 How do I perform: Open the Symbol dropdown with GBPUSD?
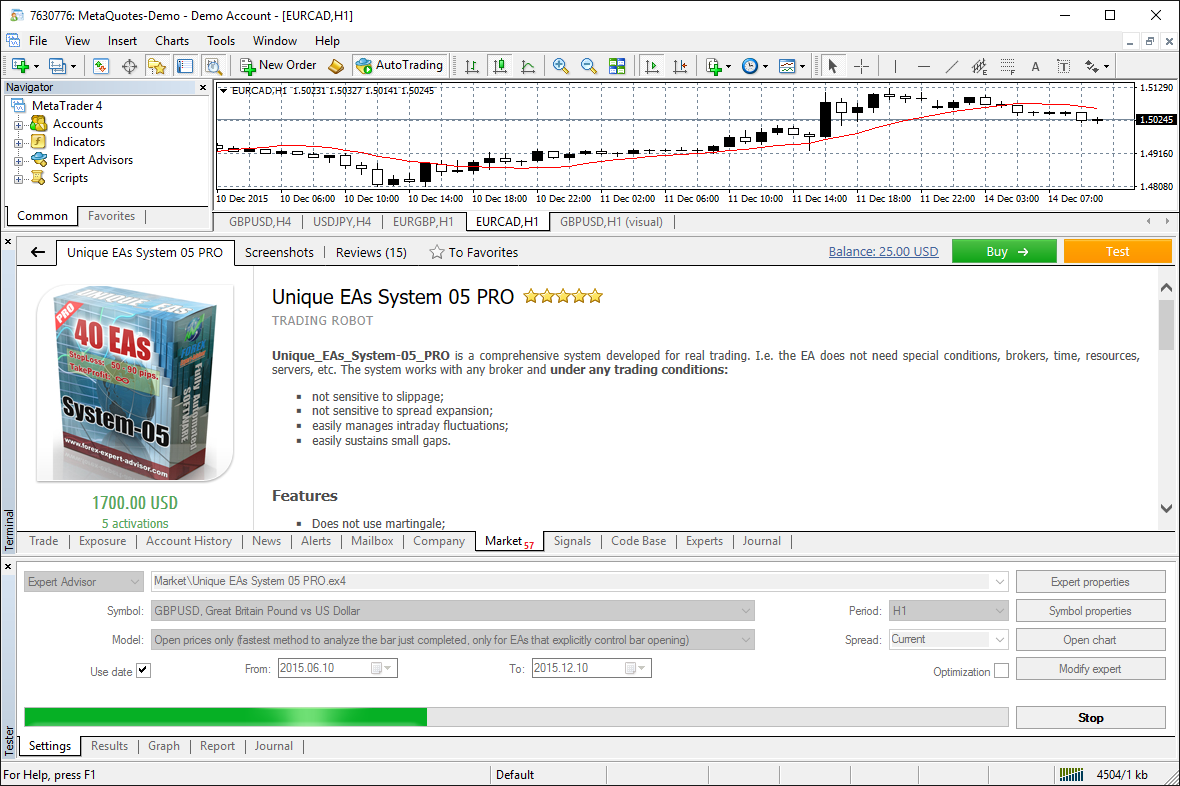[x=452, y=611]
